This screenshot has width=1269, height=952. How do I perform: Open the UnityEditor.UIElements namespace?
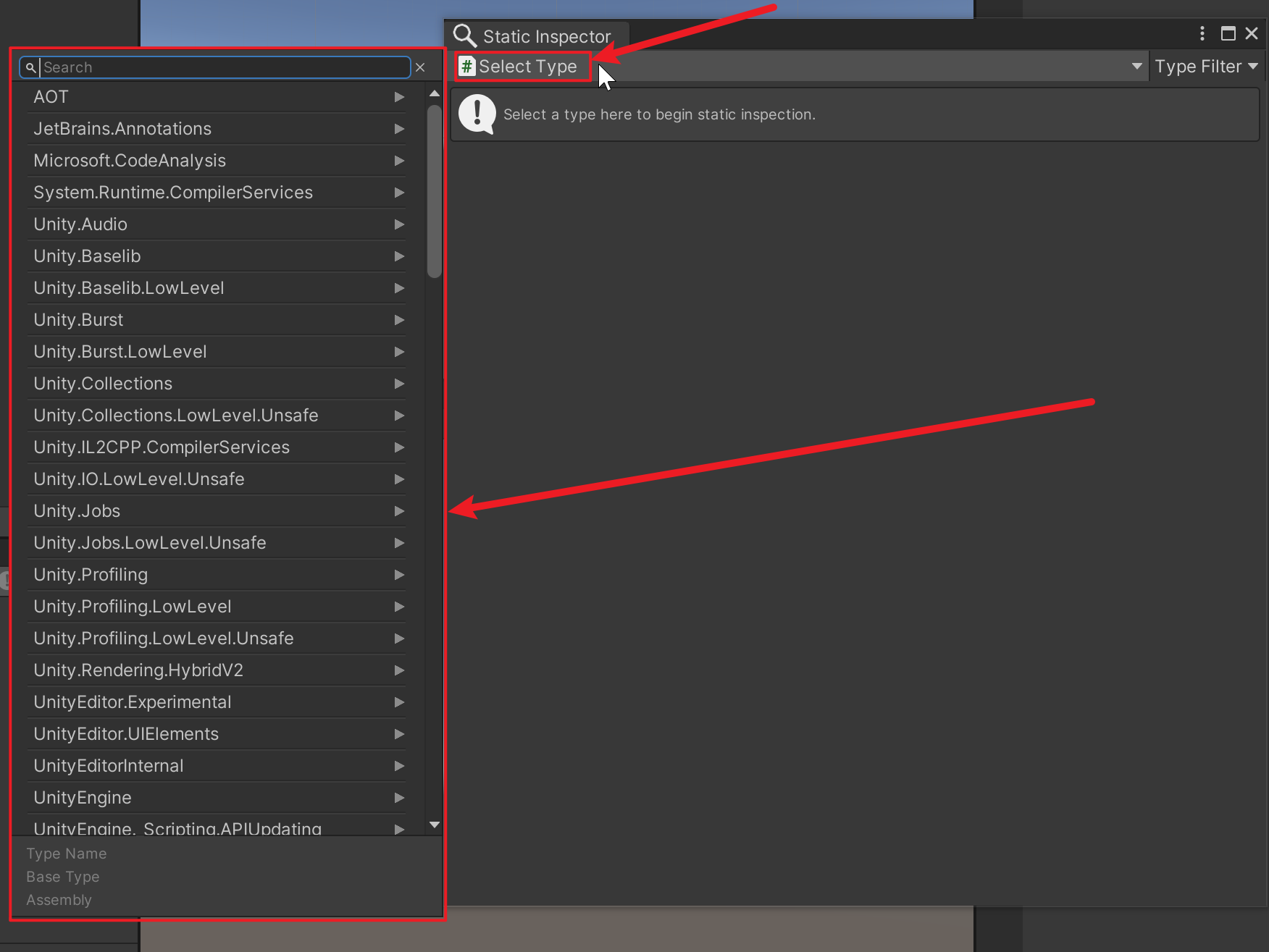[217, 734]
